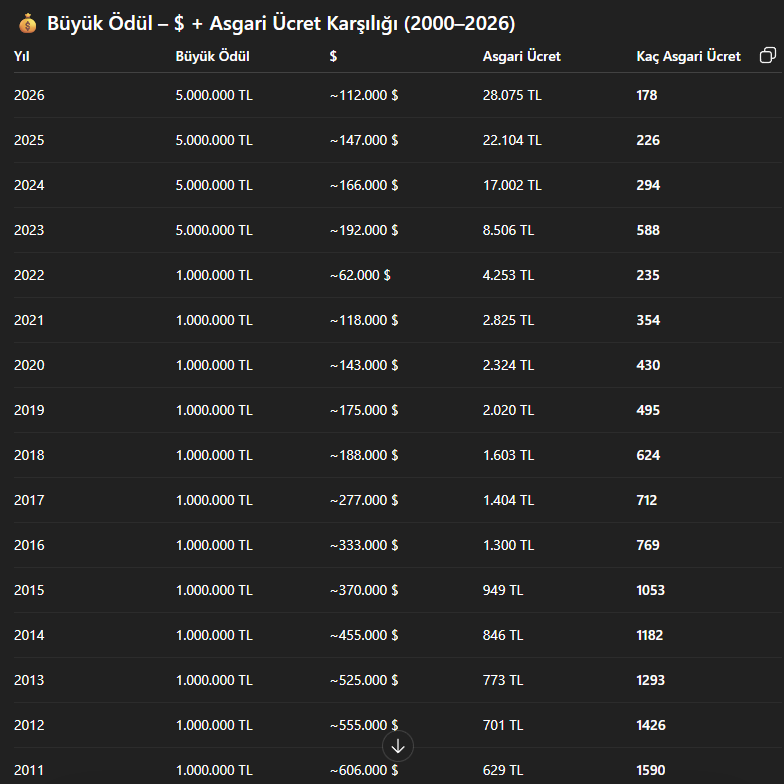Select the 2013 year cell
The image size is (784, 784).
pyautogui.click(x=29, y=681)
